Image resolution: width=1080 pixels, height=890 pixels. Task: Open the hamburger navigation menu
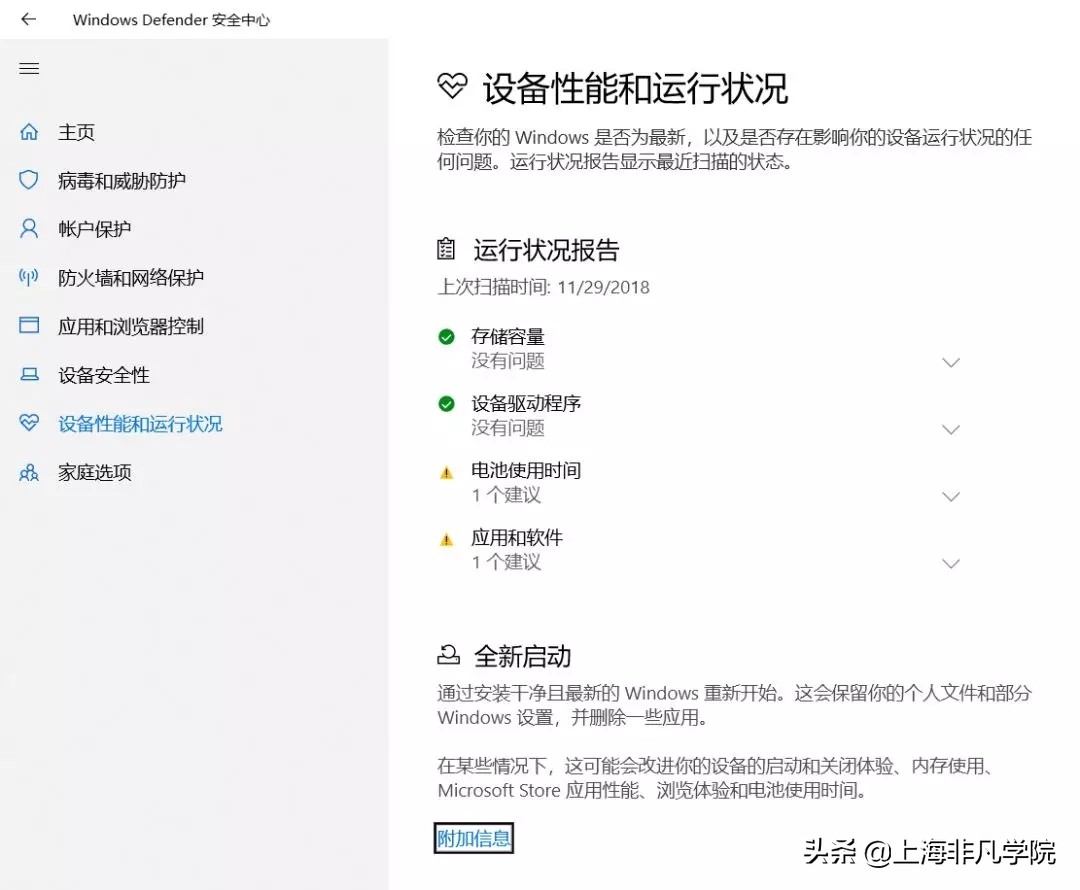[x=29, y=68]
